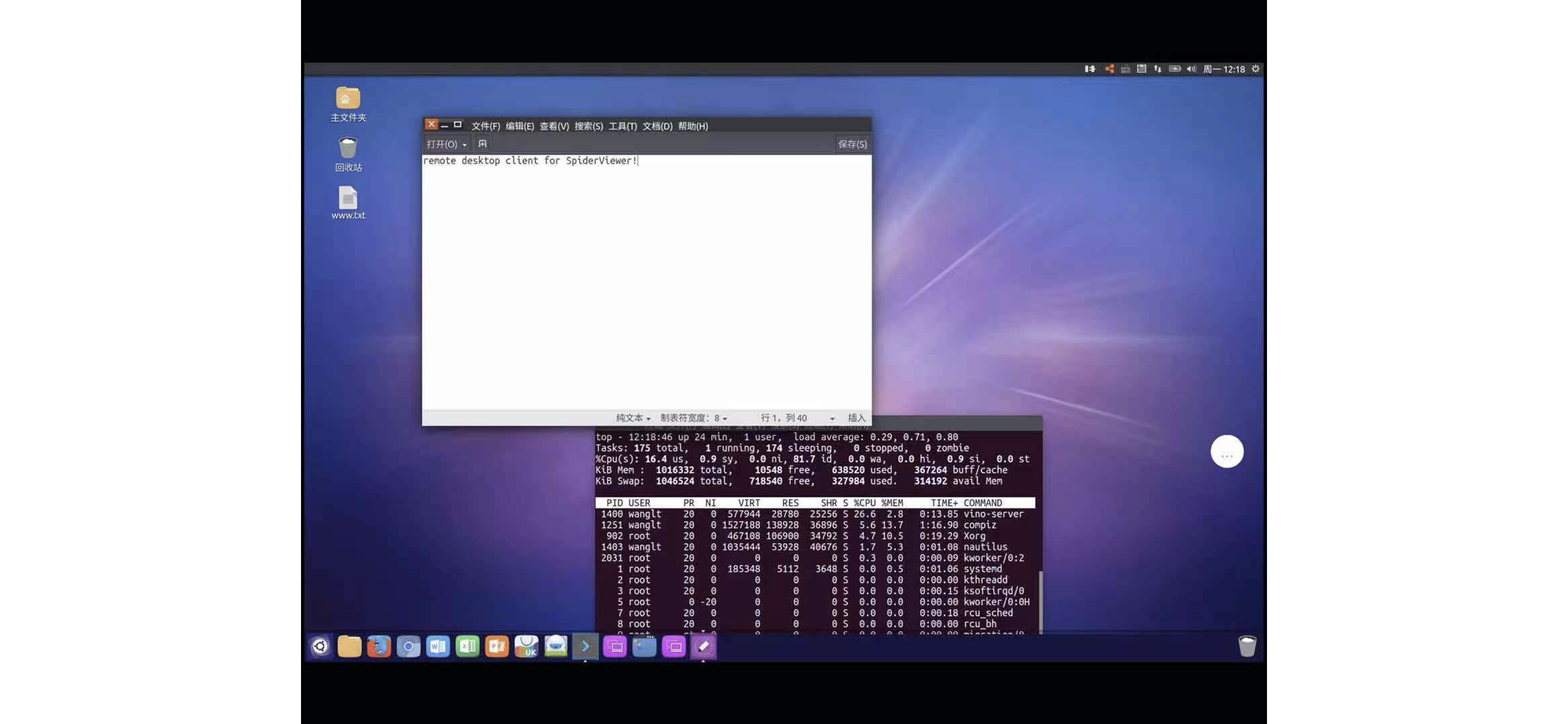Screen dimensions: 1568x724
Task: Open the 行 1, 列 40 position dropdown
Action: point(797,418)
